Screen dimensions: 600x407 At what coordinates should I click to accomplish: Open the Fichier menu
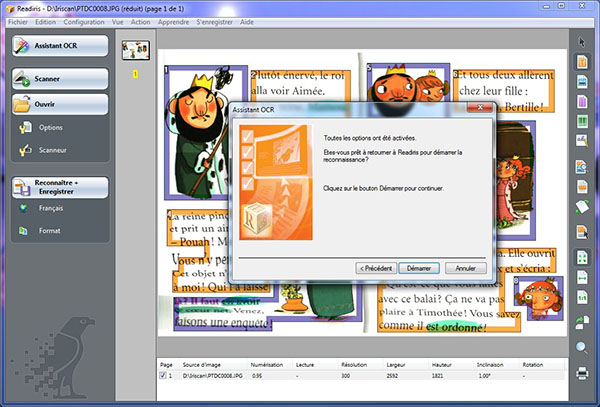[x=17, y=20]
